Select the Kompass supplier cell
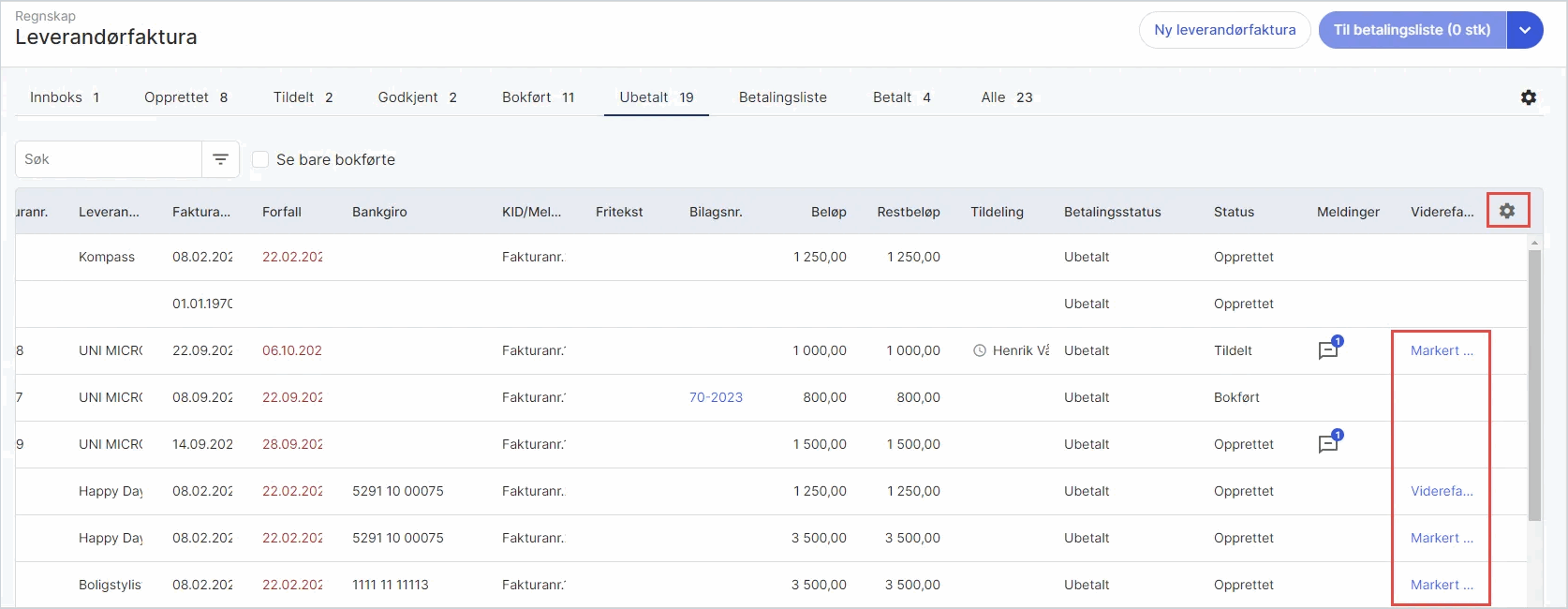 point(107,257)
